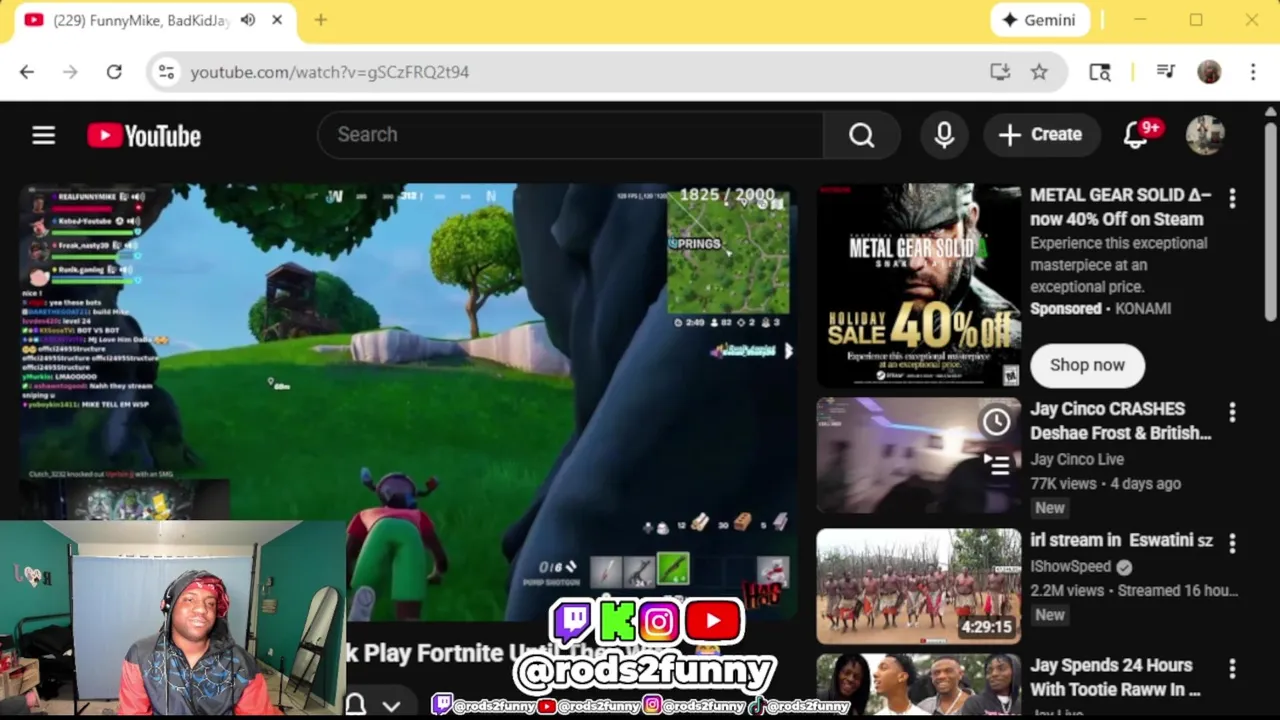Viewport: 1280px width, 720px height.
Task: Open Jay Cinco CRASHES Deshae Frost title
Action: (x=1121, y=421)
